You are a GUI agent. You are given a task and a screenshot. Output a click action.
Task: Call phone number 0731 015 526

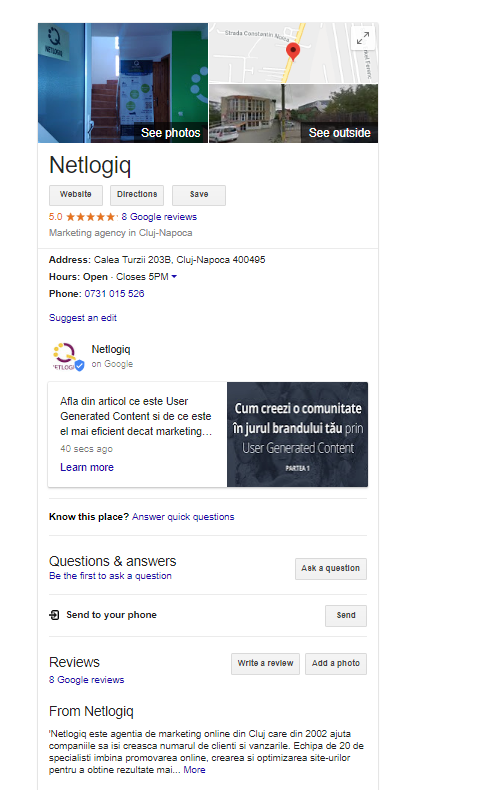coord(114,294)
